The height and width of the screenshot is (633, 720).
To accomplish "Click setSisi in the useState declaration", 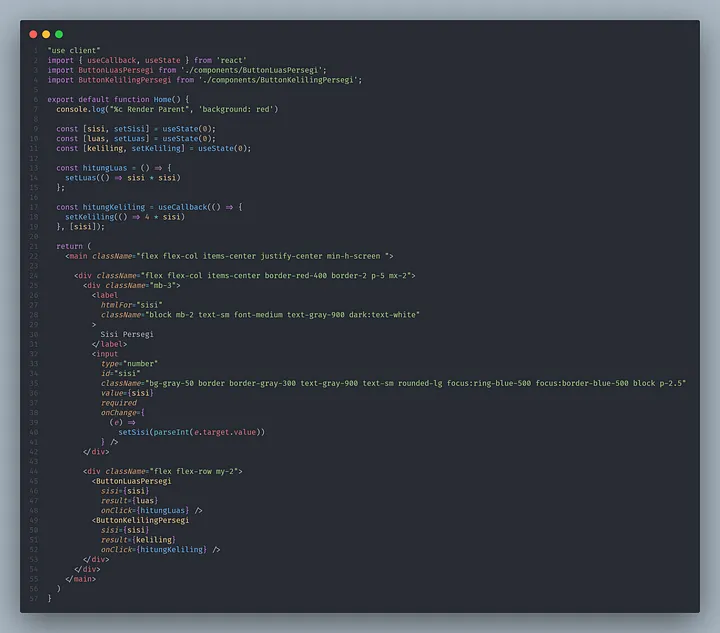I will tap(131, 129).
